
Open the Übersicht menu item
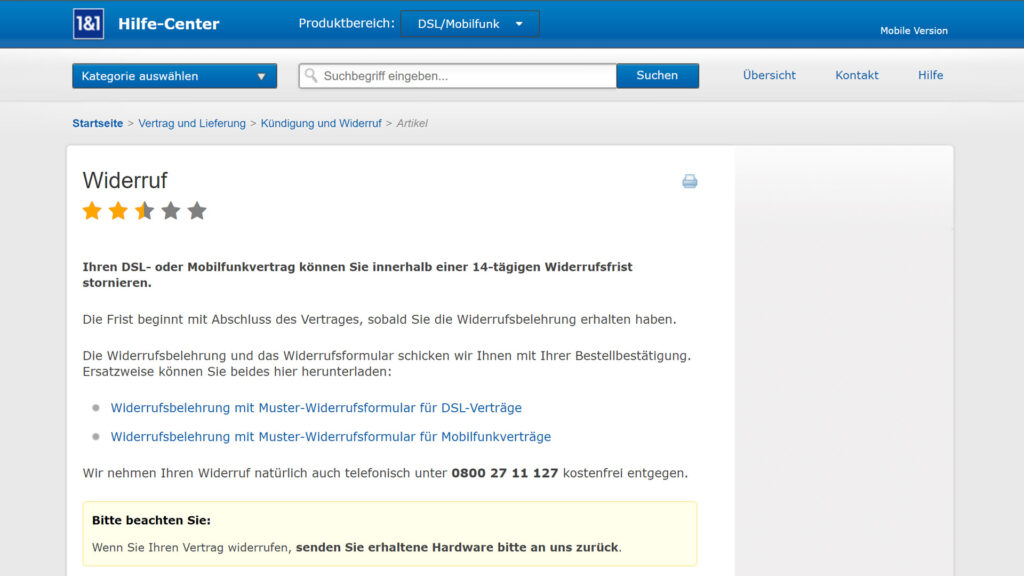[x=769, y=75]
